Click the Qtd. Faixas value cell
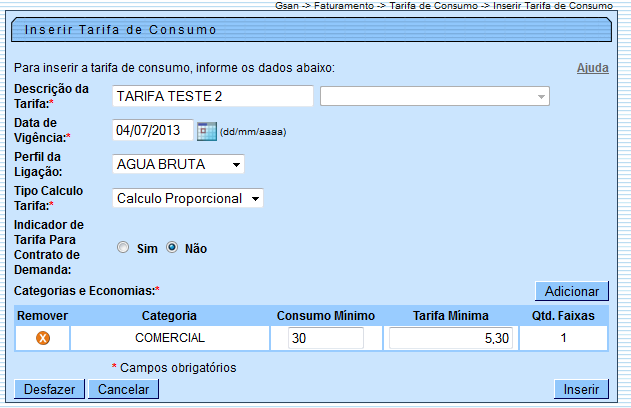This screenshot has width=631, height=408. 564,339
